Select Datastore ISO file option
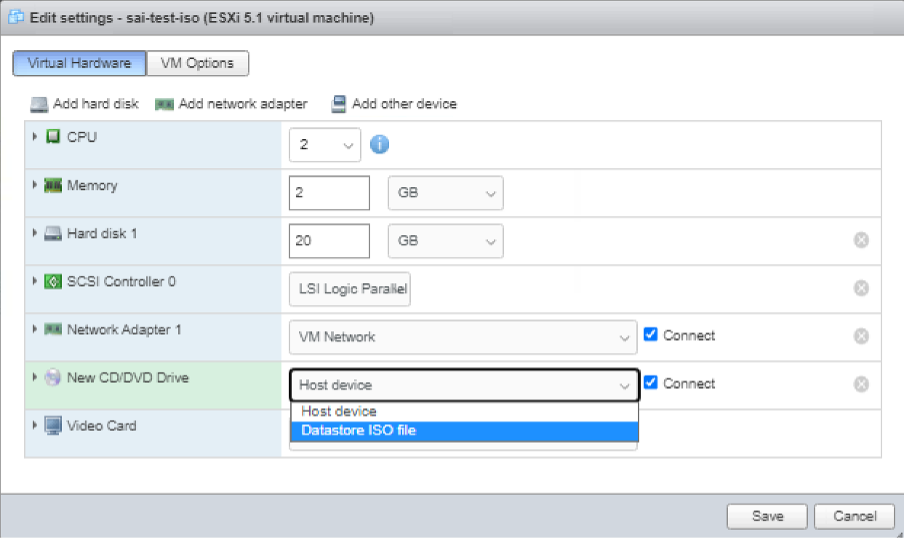 click(464, 431)
